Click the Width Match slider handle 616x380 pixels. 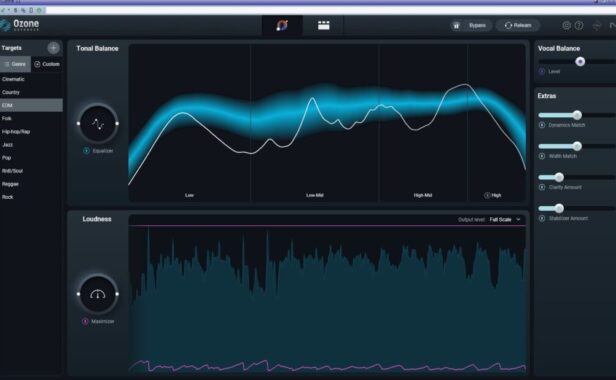point(577,146)
